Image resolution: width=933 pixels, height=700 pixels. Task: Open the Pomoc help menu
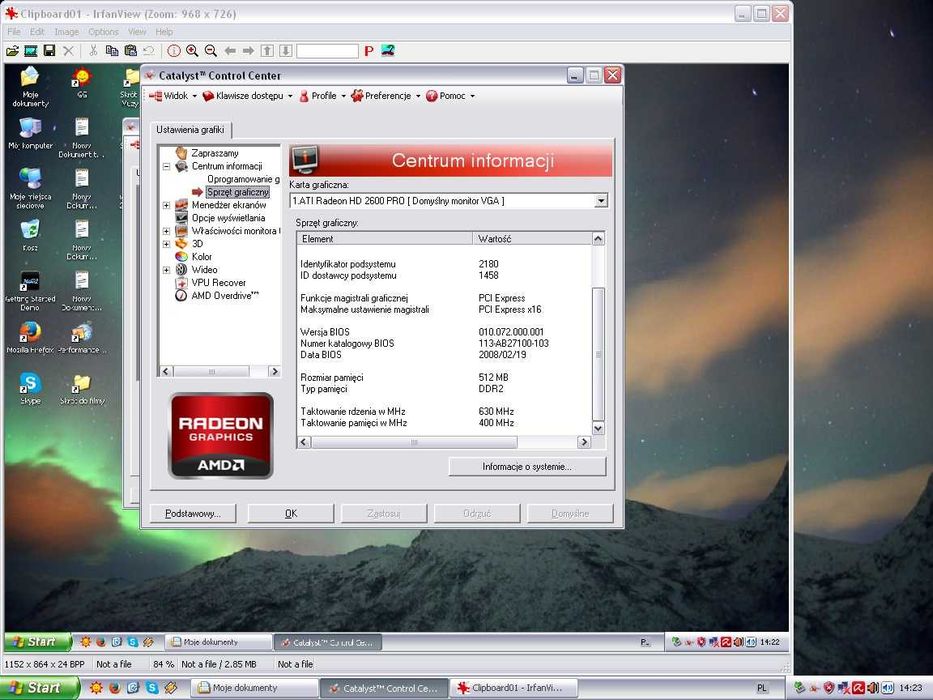click(x=450, y=96)
